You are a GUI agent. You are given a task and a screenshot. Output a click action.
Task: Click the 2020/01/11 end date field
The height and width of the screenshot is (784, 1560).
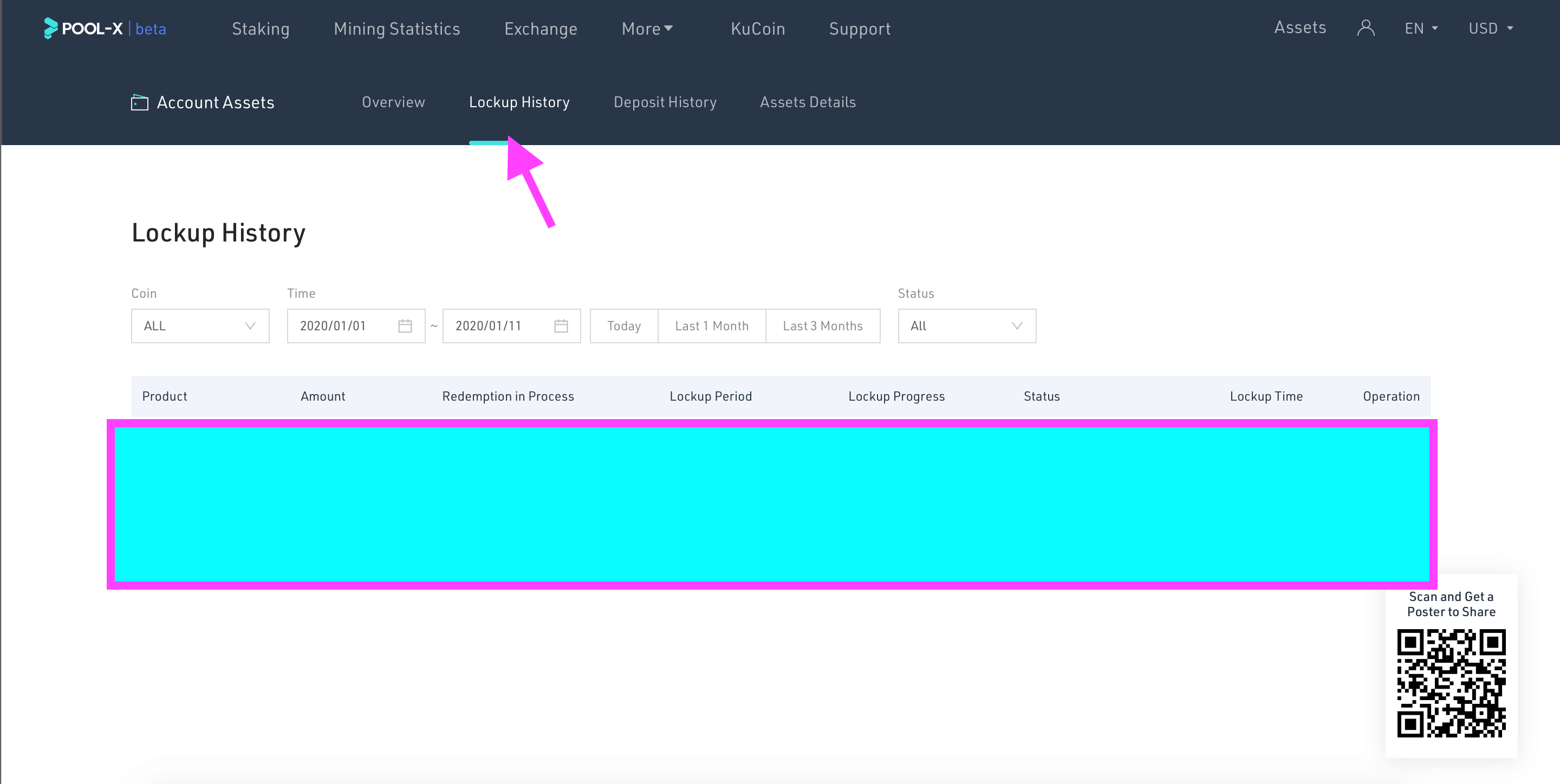click(x=511, y=326)
